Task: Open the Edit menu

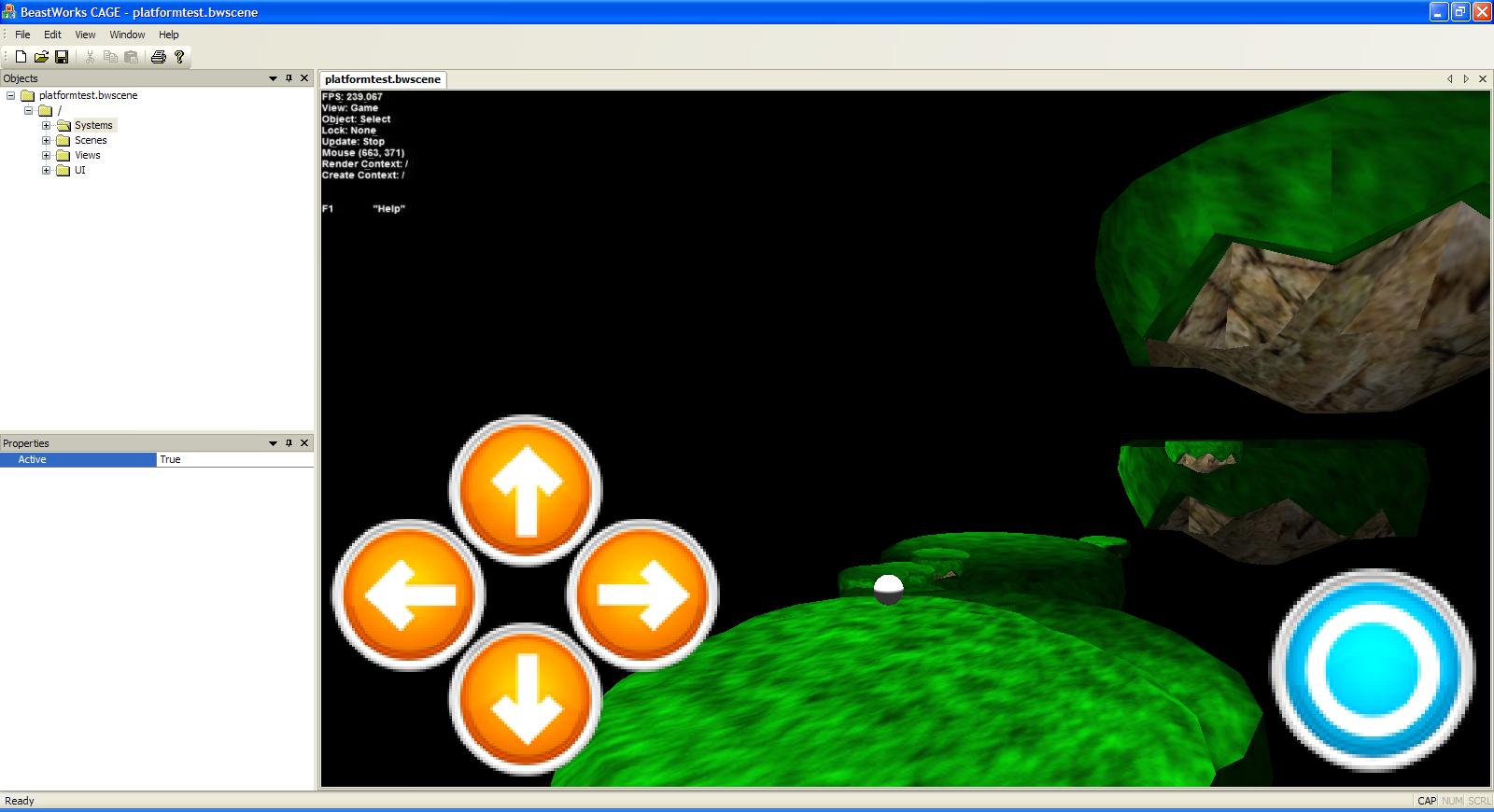Action: click(x=52, y=35)
